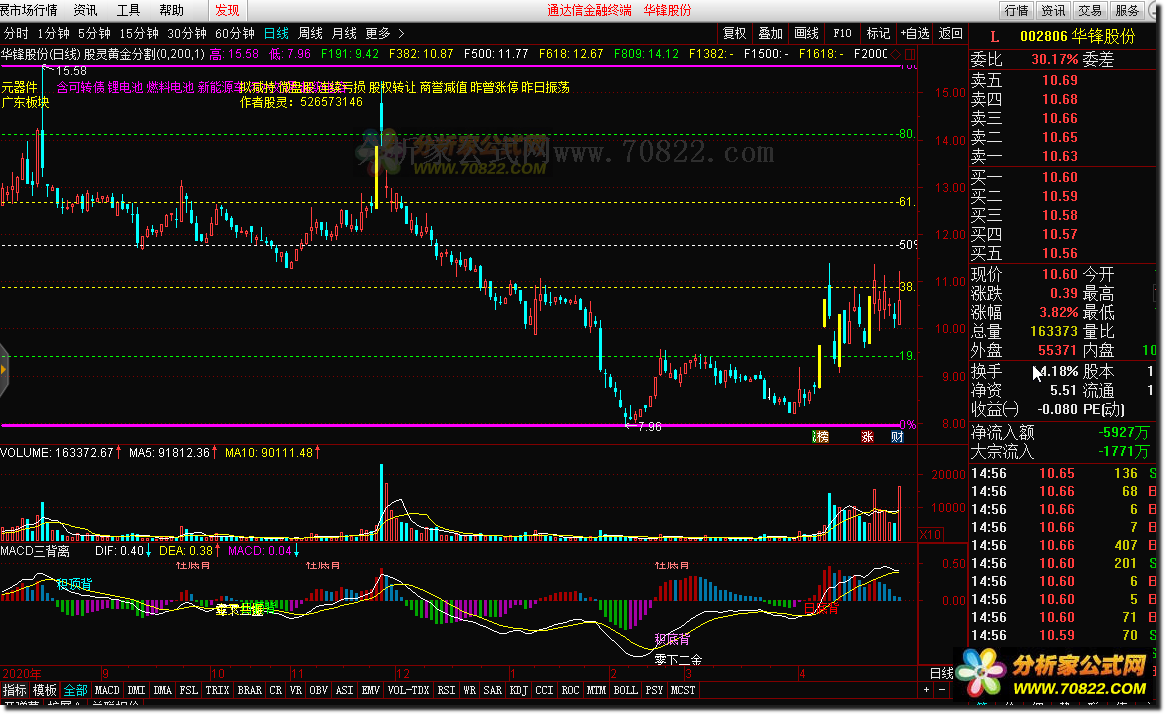Click the 净流入额 value -5927万
1166x714 pixels.
[x=1124, y=433]
